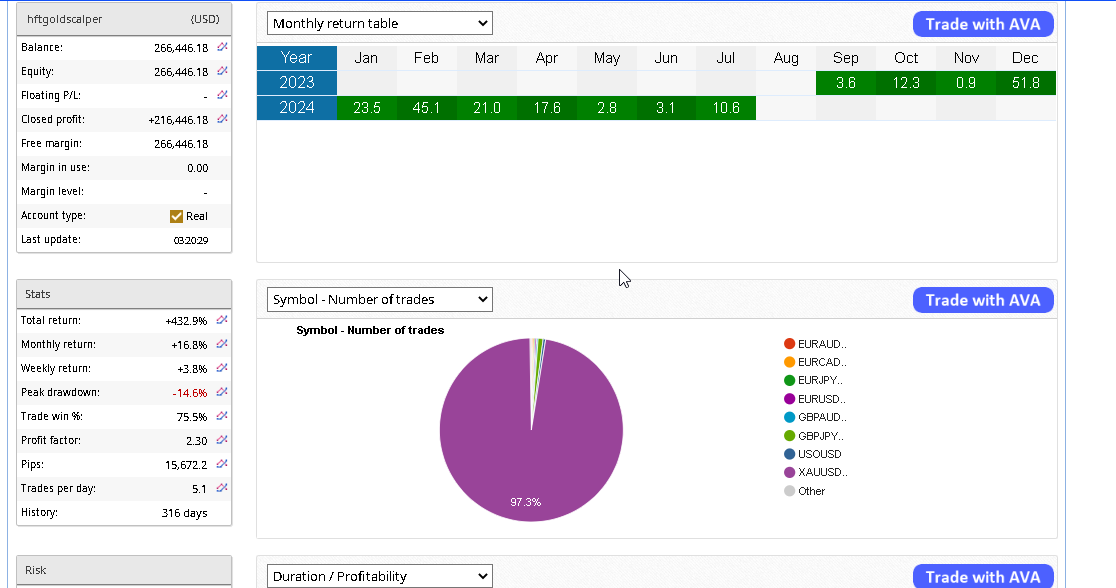Open the Monthly return table dropdown

(x=379, y=23)
